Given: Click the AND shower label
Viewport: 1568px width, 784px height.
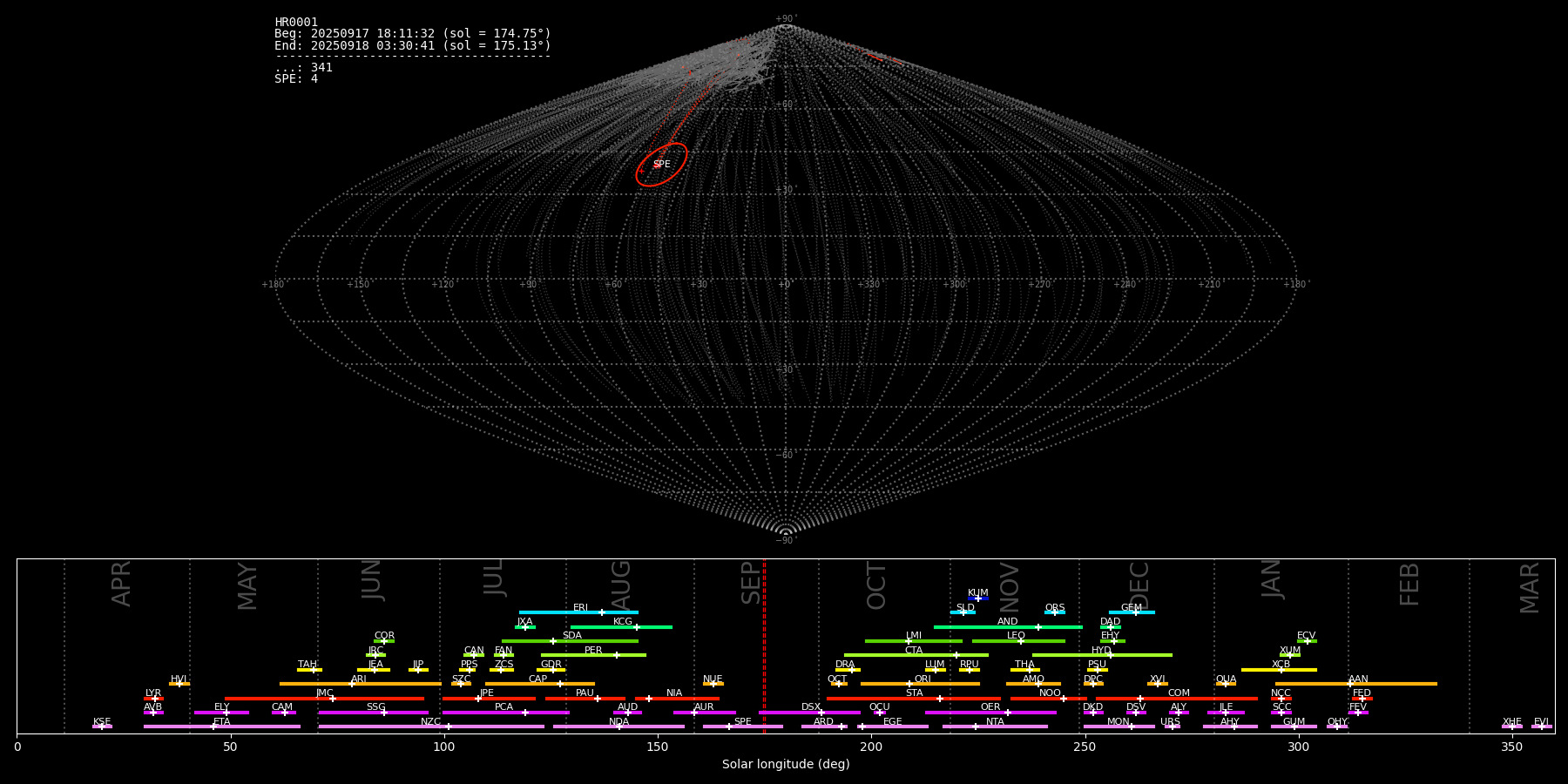Looking at the screenshot, I should 1008,621.
